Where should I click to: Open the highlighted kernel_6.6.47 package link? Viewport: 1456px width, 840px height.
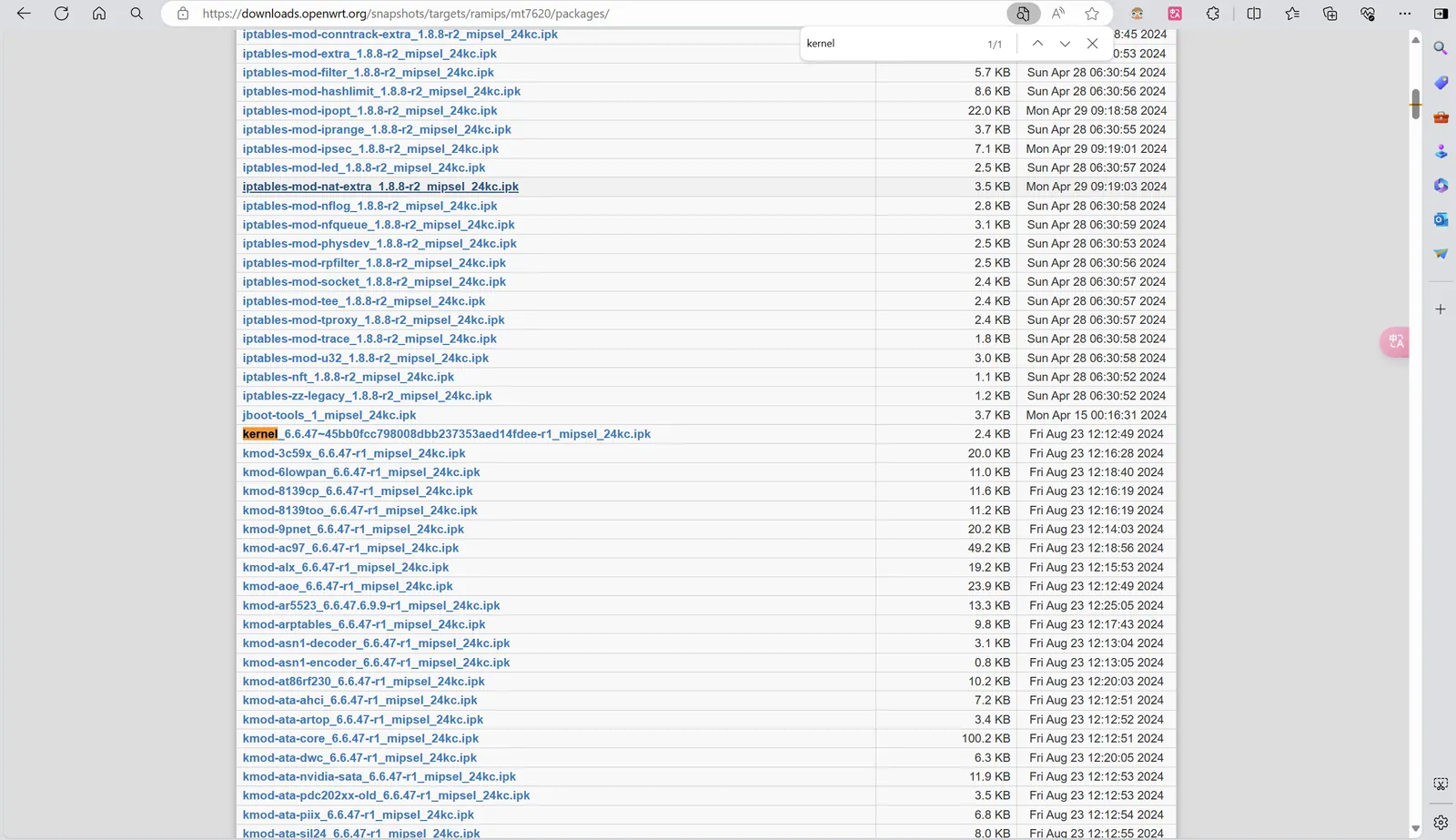pyautogui.click(x=446, y=434)
